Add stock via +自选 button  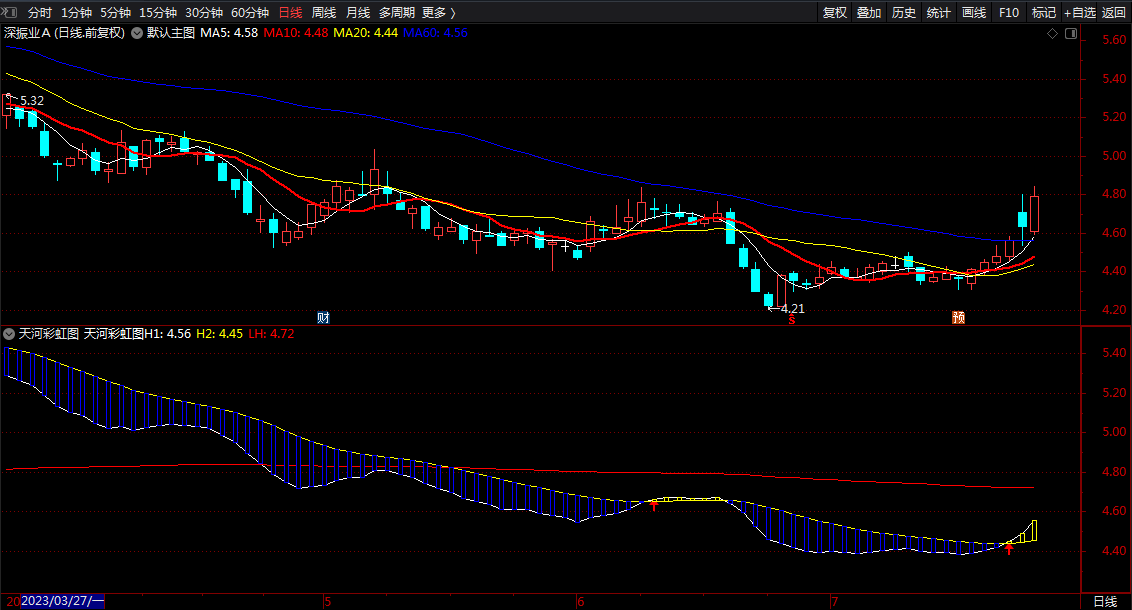[1079, 12]
